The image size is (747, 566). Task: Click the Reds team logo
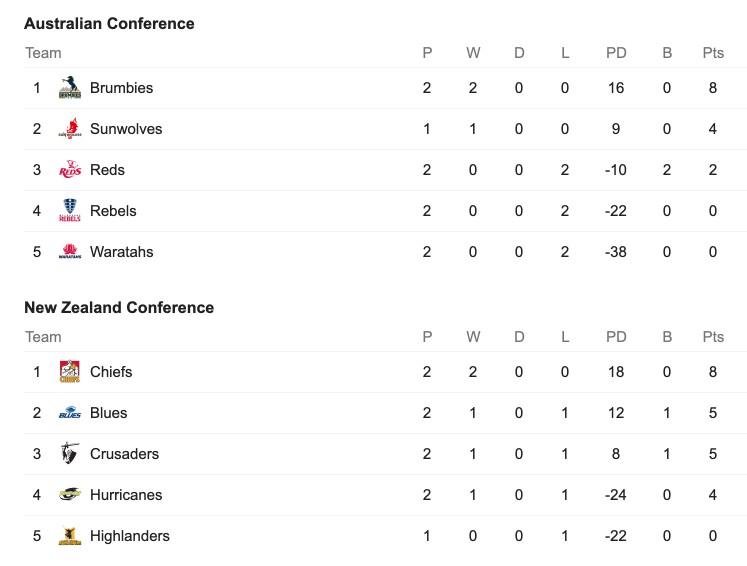[x=70, y=170]
